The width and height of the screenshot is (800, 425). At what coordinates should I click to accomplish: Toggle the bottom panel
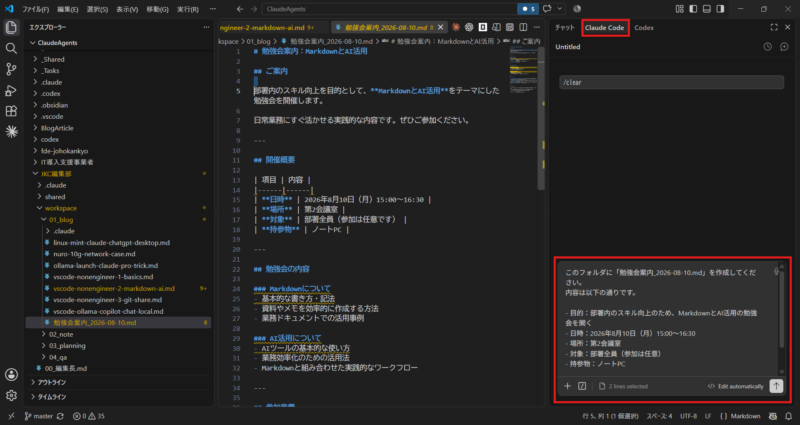point(707,9)
